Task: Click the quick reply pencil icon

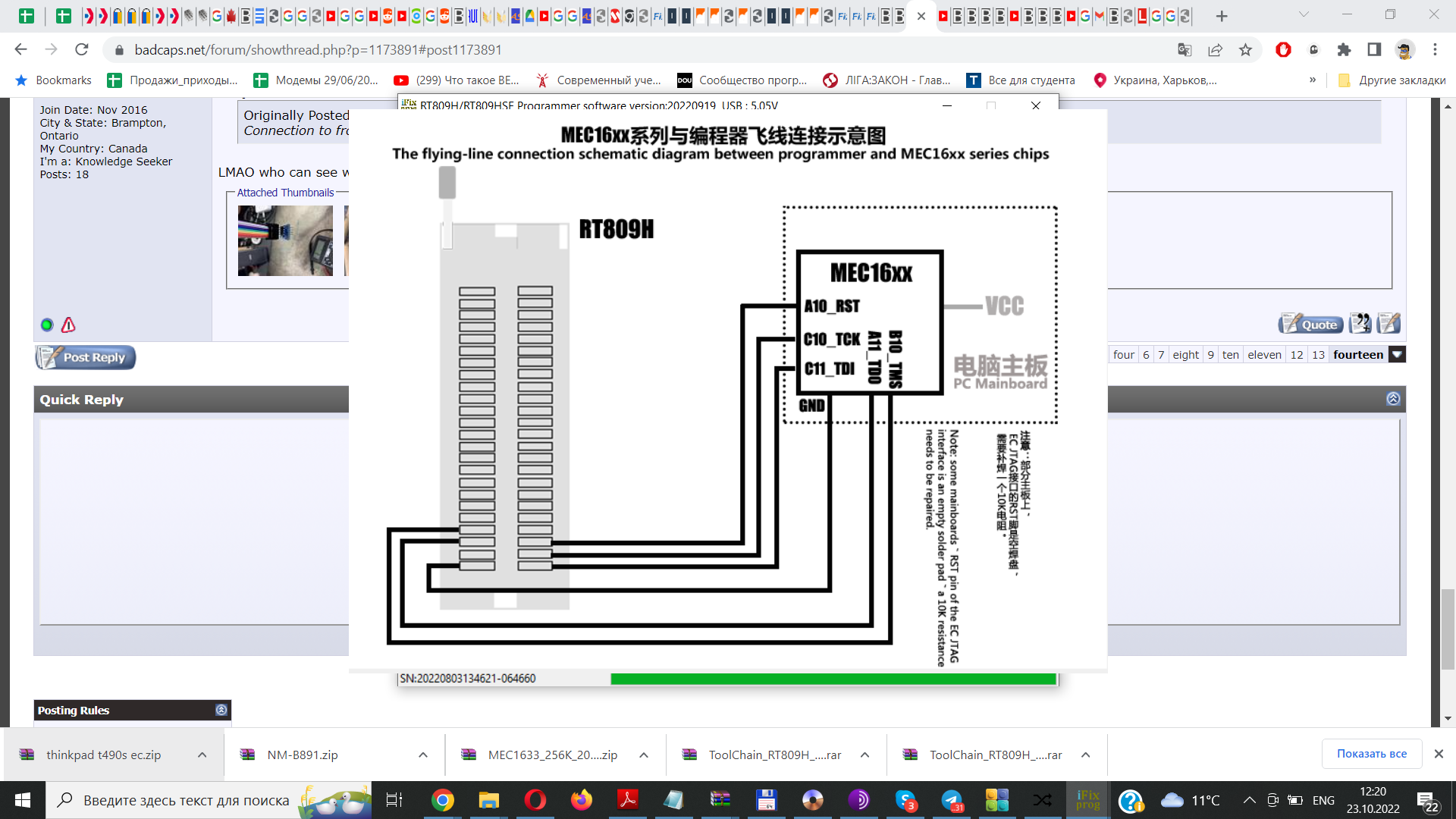Action: [x=1389, y=324]
